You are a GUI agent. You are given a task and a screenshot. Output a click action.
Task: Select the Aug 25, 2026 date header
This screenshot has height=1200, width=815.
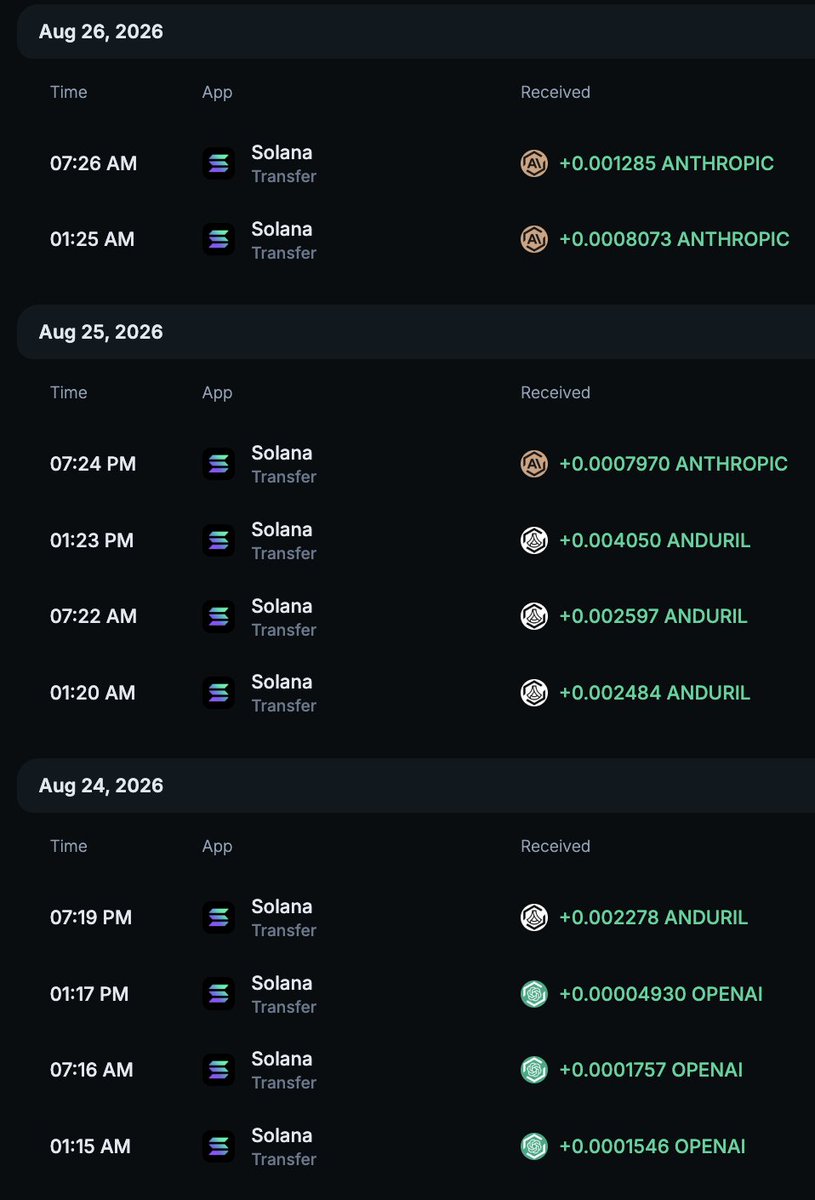pyautogui.click(x=416, y=332)
